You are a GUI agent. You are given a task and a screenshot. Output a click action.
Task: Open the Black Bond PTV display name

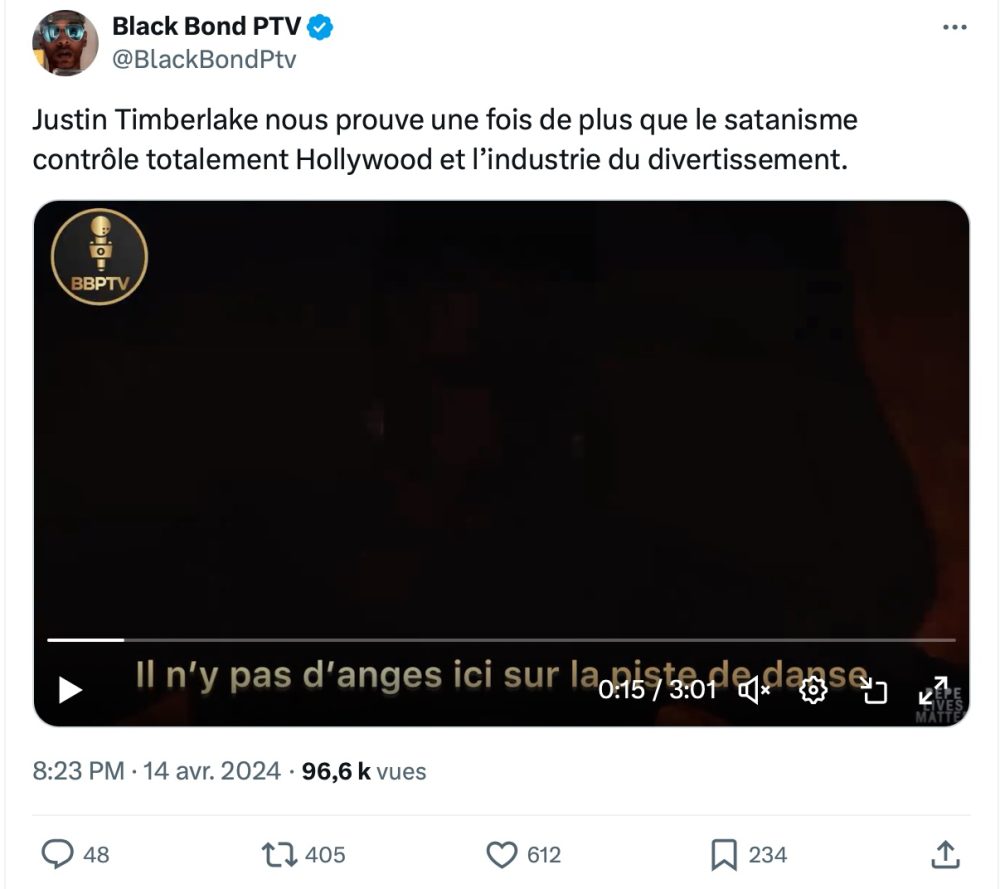pos(206,26)
